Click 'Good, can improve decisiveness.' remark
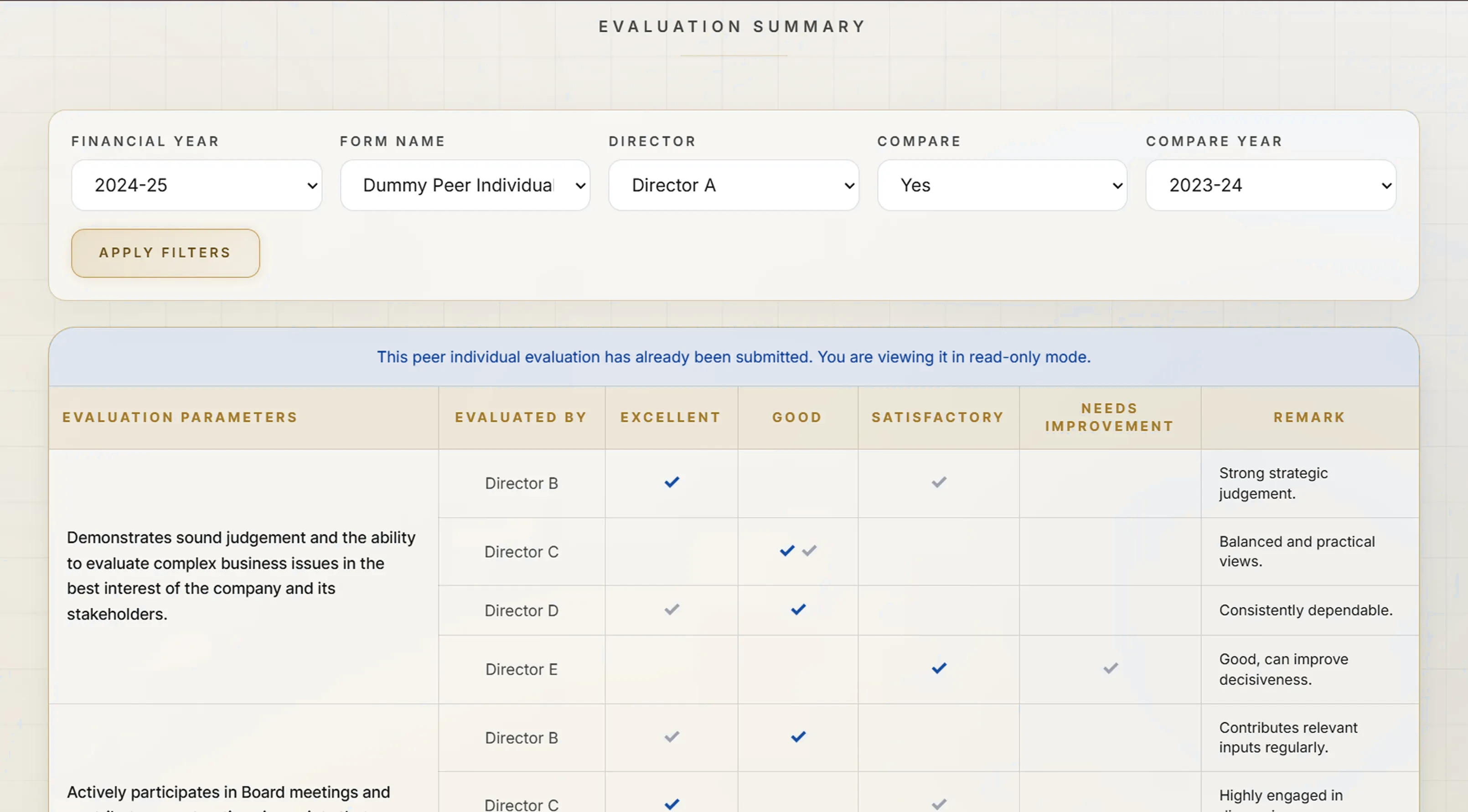Screen dimensions: 1468x812 1283,669
